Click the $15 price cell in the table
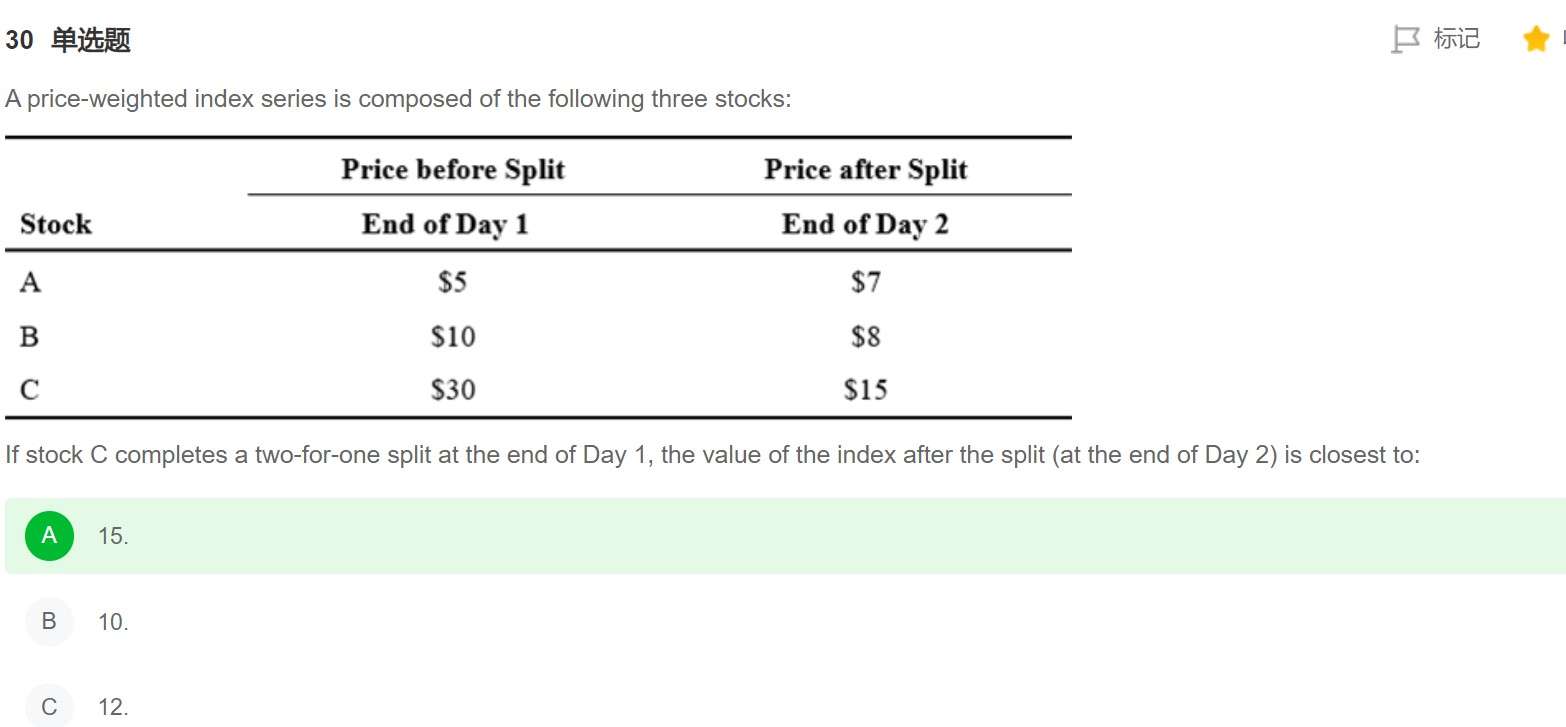The image size is (1566, 727). tap(865, 389)
